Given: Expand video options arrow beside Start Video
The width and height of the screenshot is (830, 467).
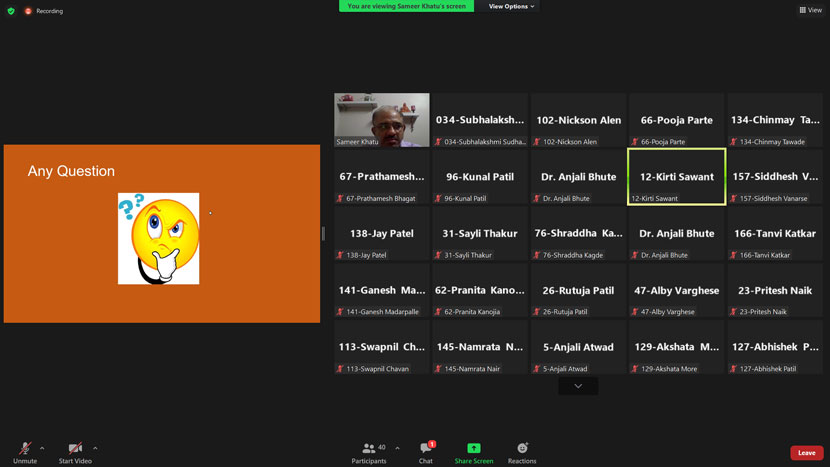Looking at the screenshot, I should click(95, 448).
